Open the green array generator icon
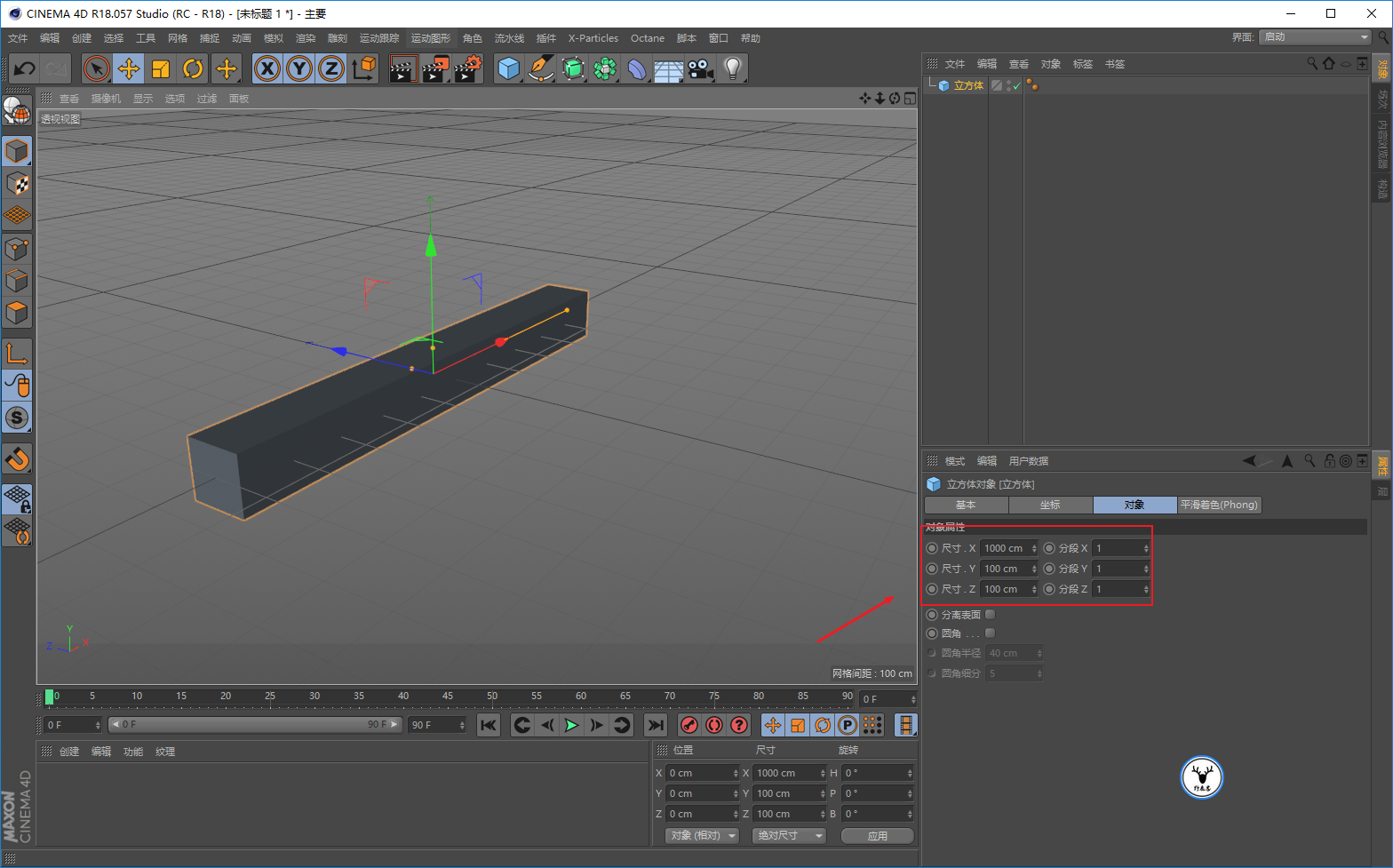This screenshot has height=868, width=1393. [605, 68]
